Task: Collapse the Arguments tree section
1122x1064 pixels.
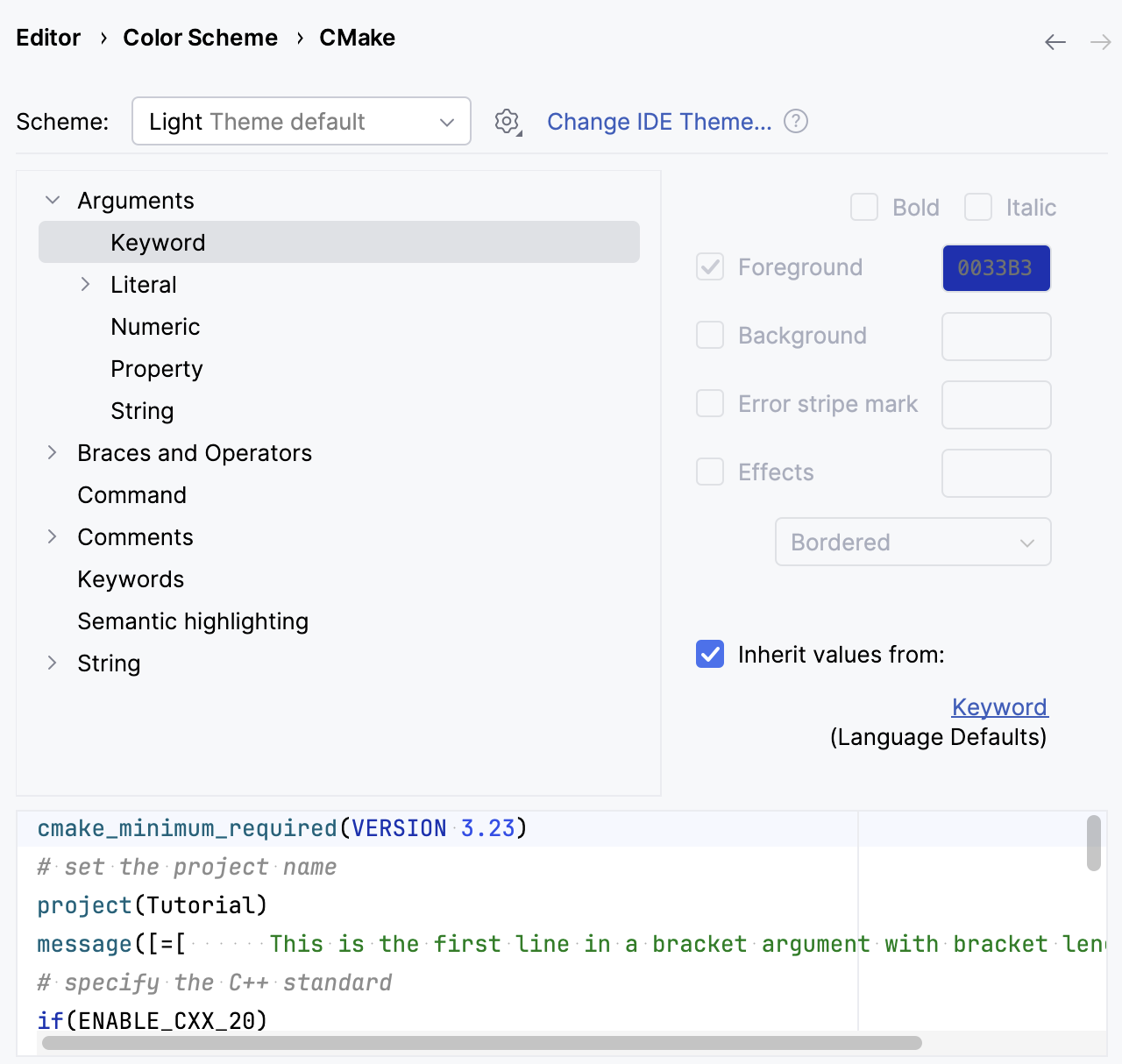Action: (x=52, y=200)
